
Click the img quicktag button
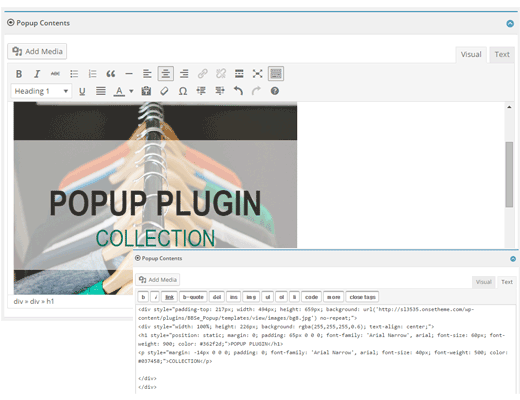(x=251, y=297)
